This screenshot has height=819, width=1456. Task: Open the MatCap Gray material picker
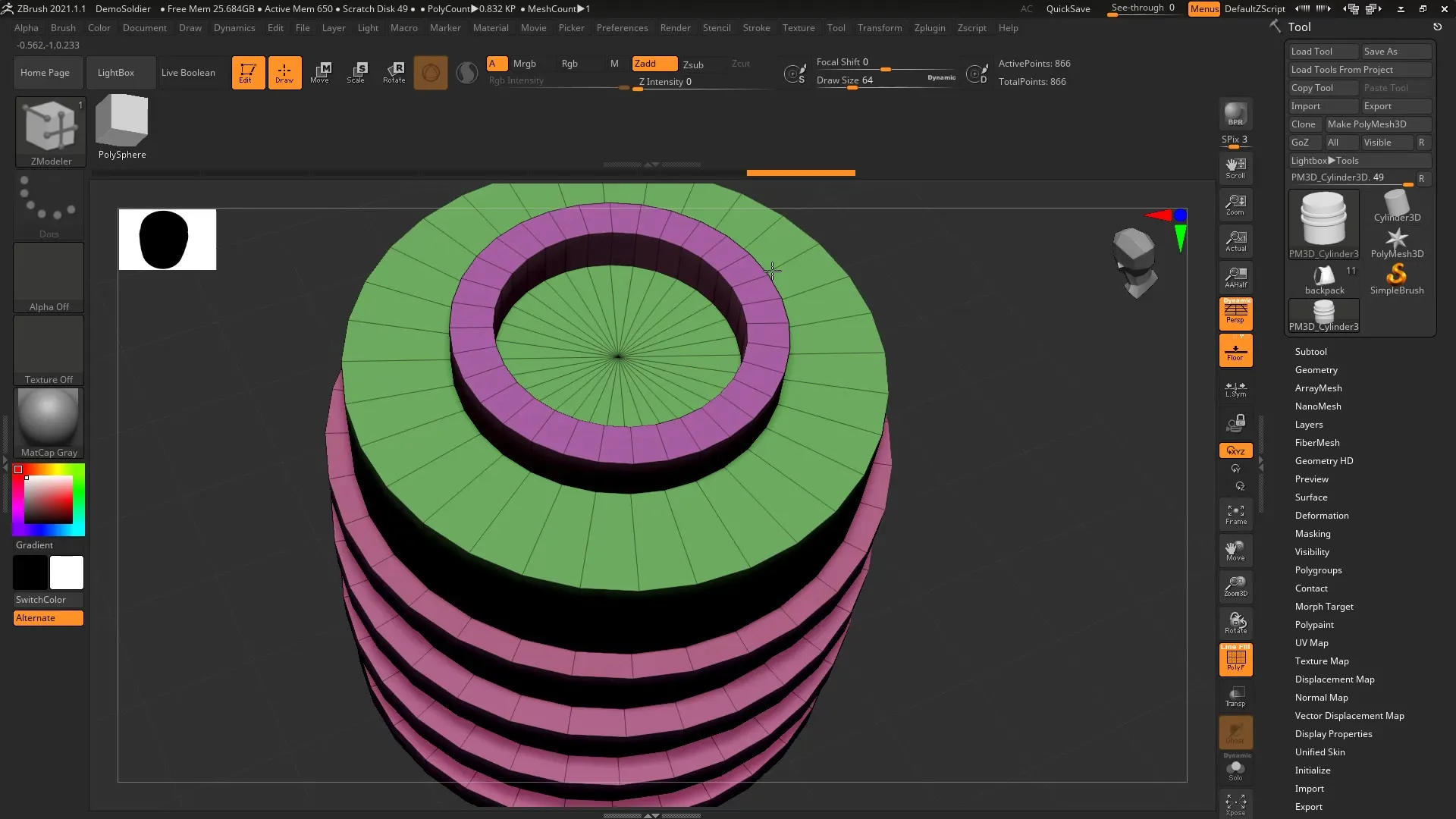click(49, 423)
